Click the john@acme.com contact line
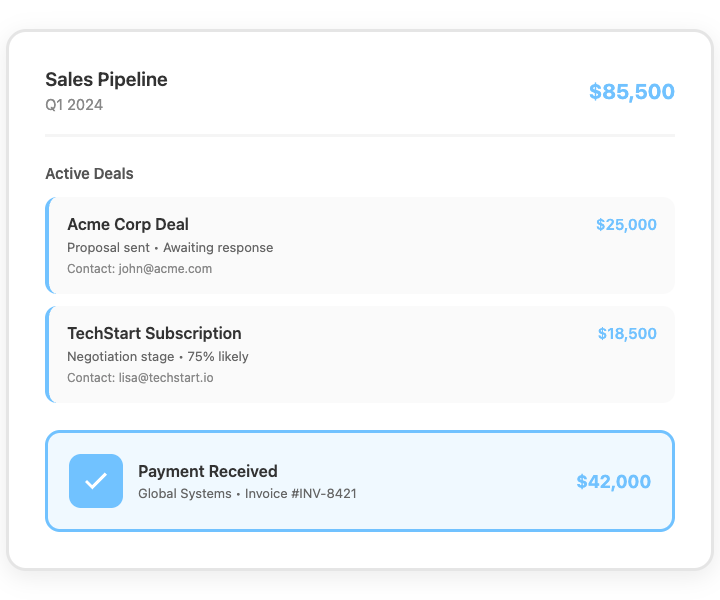This screenshot has height=600, width=720. (x=139, y=268)
